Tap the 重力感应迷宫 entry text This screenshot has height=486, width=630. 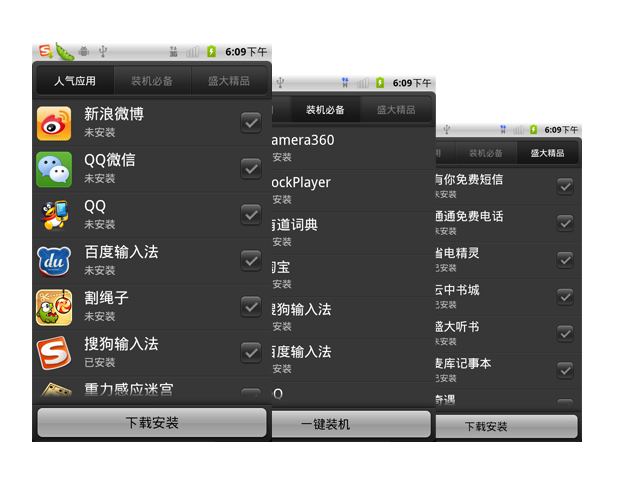tap(129, 390)
